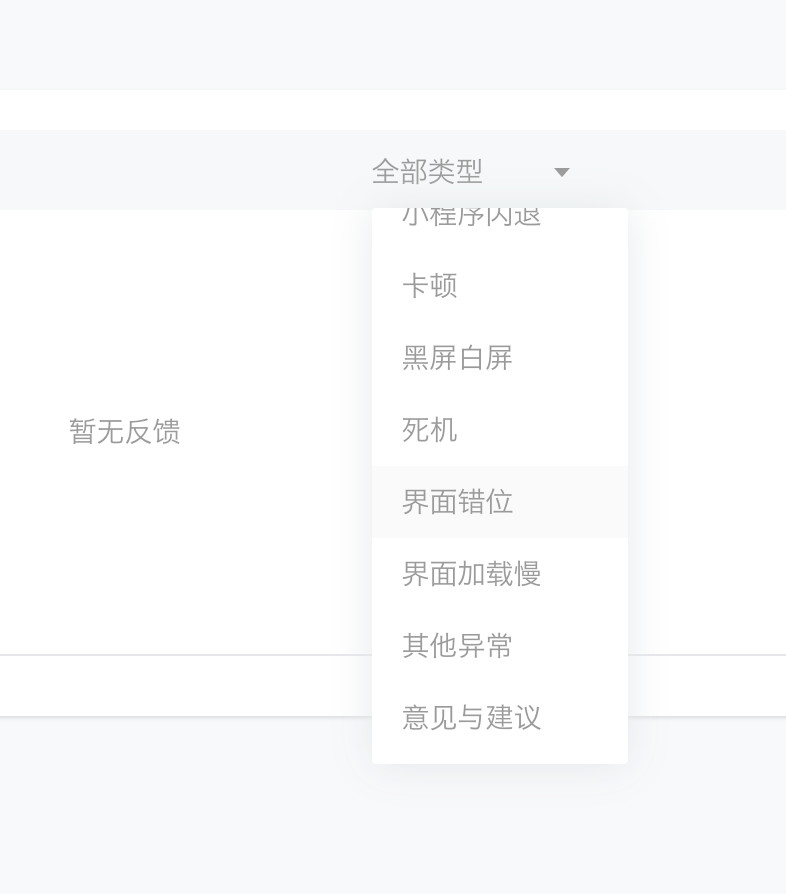Filter feedback by 卡顿 type

click(430, 286)
